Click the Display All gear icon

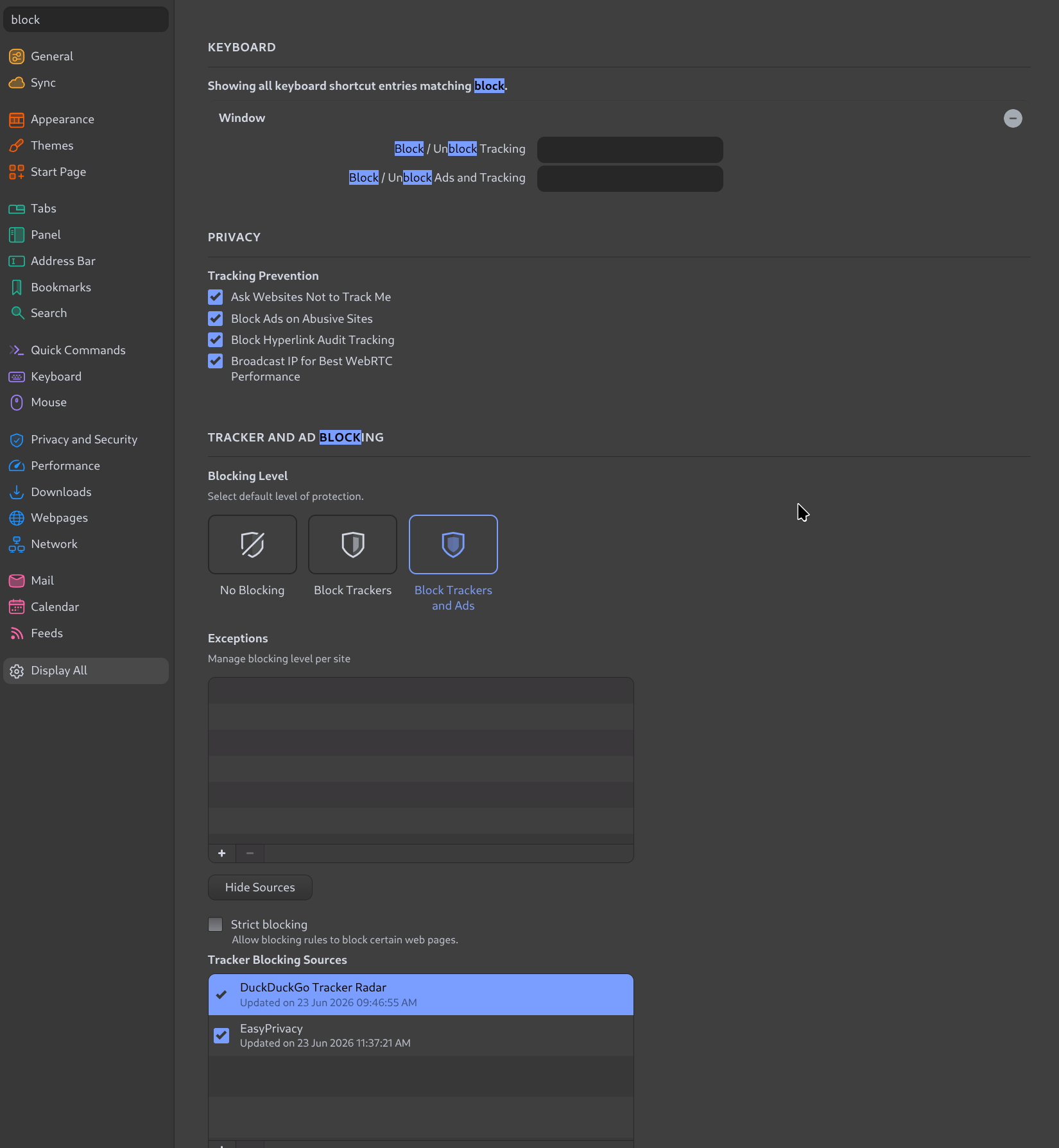pos(17,671)
